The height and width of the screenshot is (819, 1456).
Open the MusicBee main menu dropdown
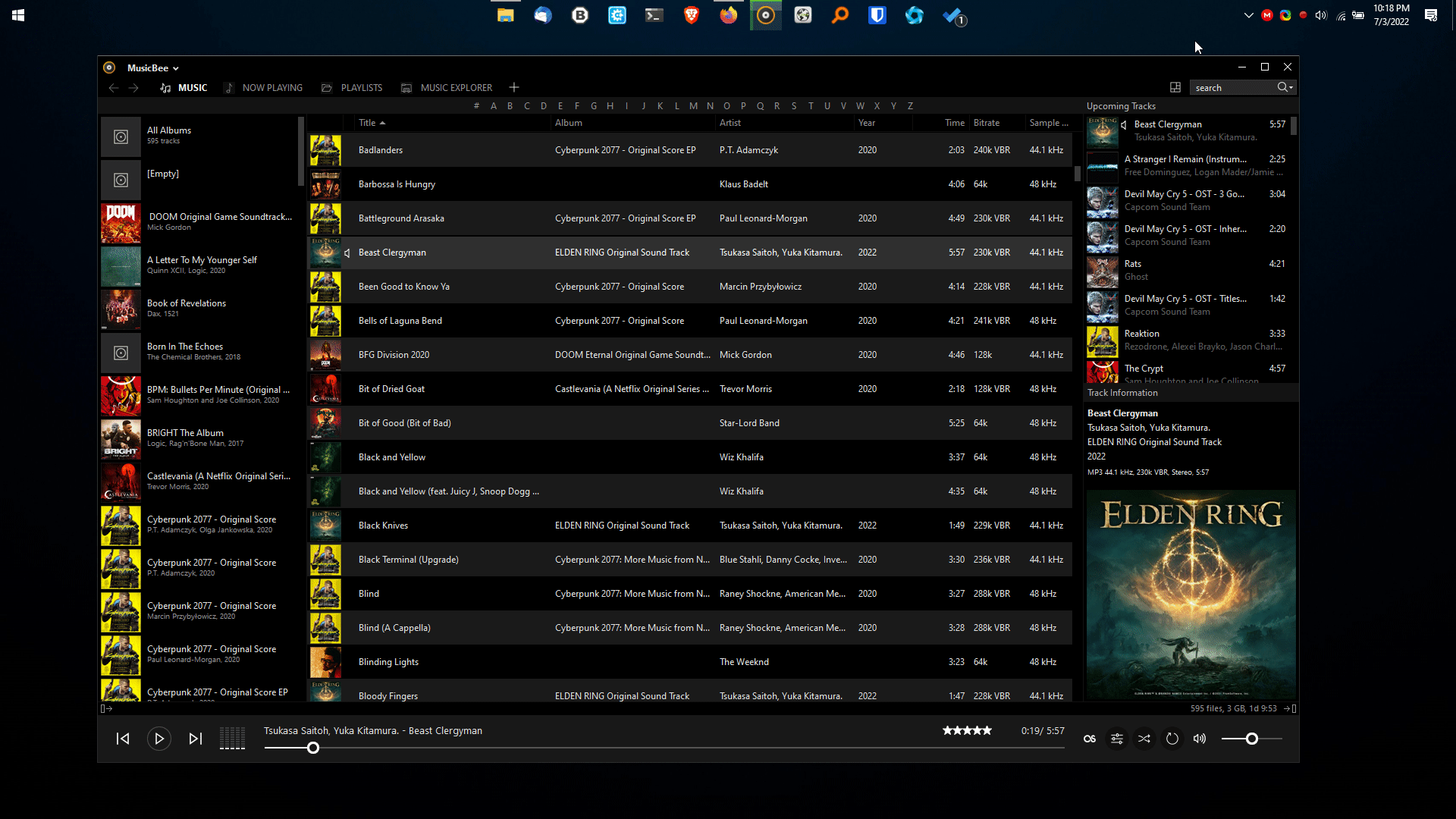tap(152, 68)
